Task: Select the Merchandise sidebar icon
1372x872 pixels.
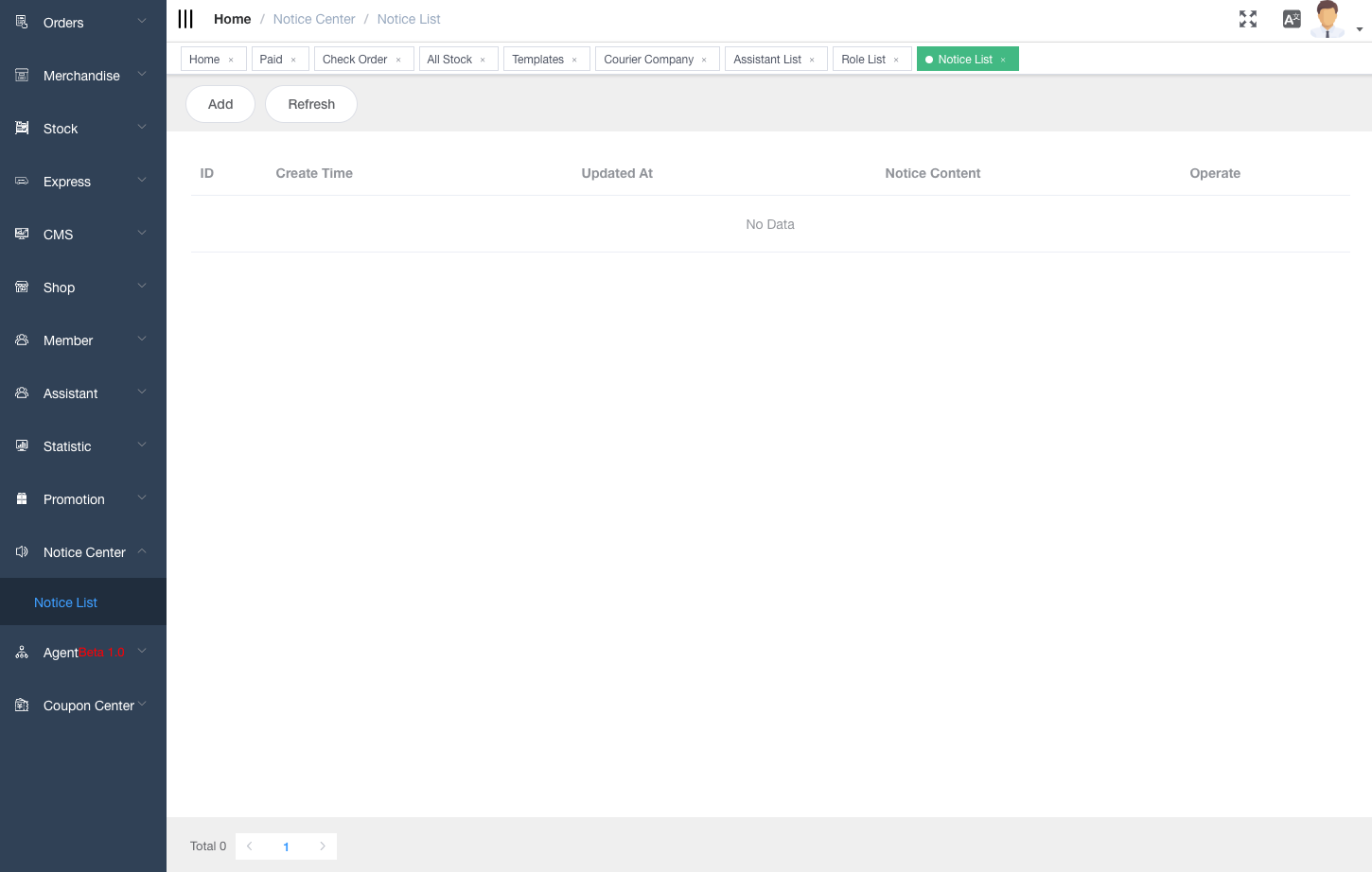Action: (20, 74)
